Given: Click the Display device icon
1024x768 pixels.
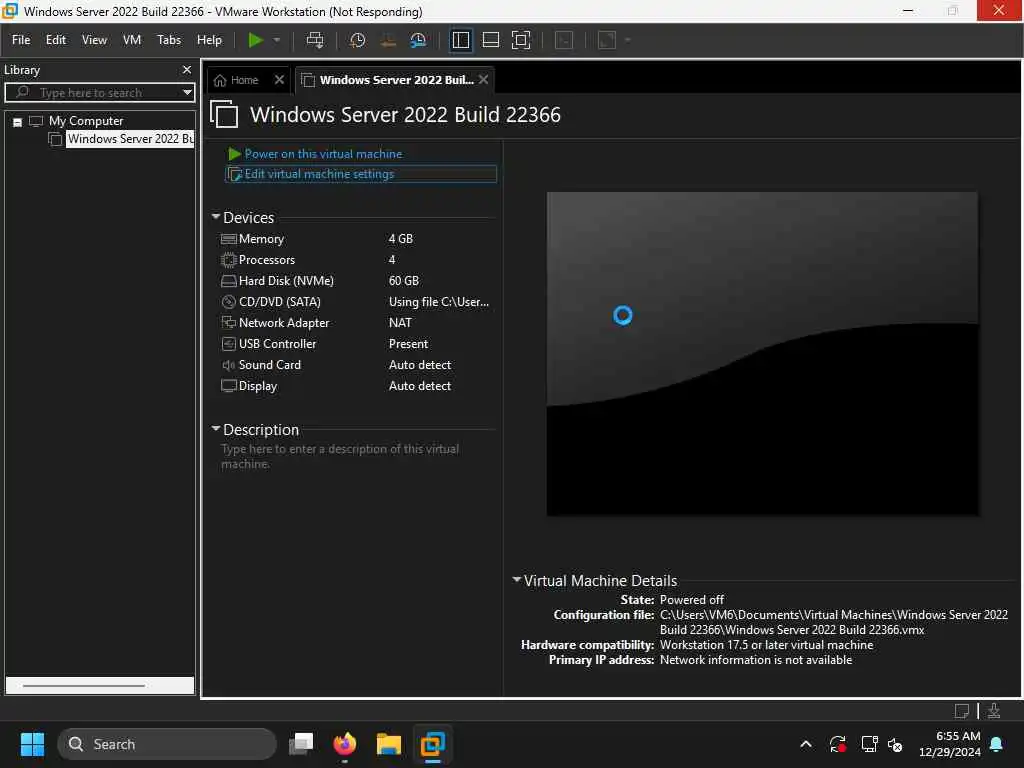Looking at the screenshot, I should [229, 386].
